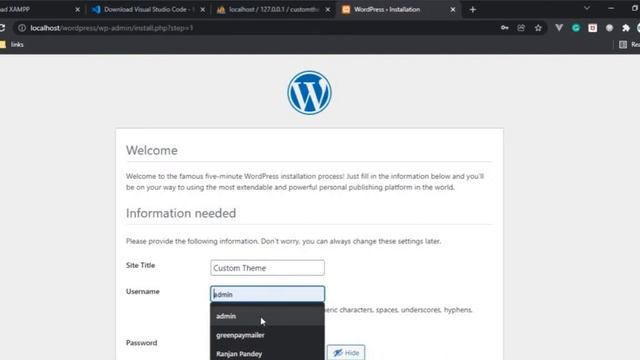This screenshot has height=360, width=640.
Task: Click the address bar URL
Action: 111,28
